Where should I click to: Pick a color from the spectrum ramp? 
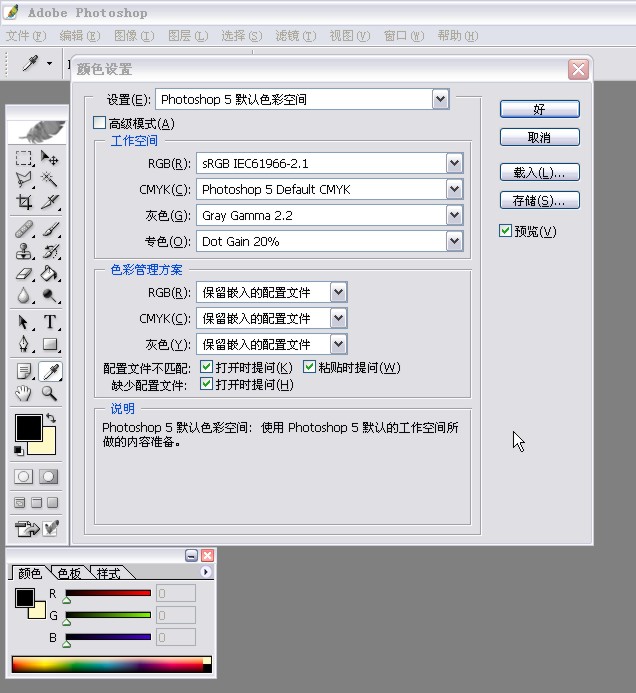coord(111,664)
